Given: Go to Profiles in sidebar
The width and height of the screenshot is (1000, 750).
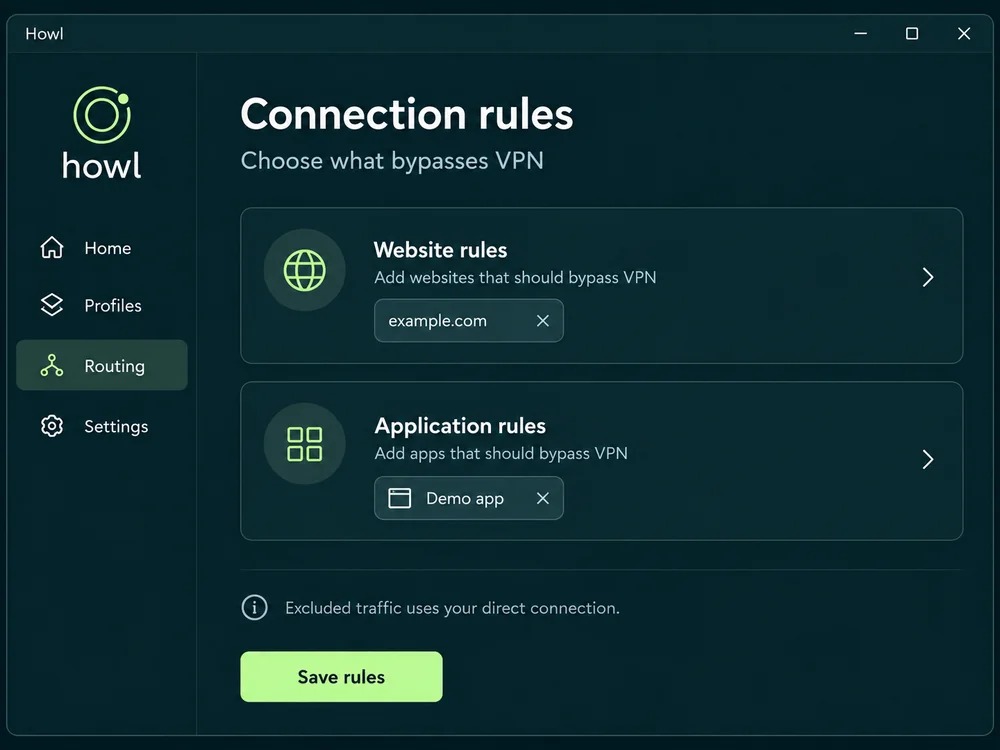Looking at the screenshot, I should click(x=102, y=305).
